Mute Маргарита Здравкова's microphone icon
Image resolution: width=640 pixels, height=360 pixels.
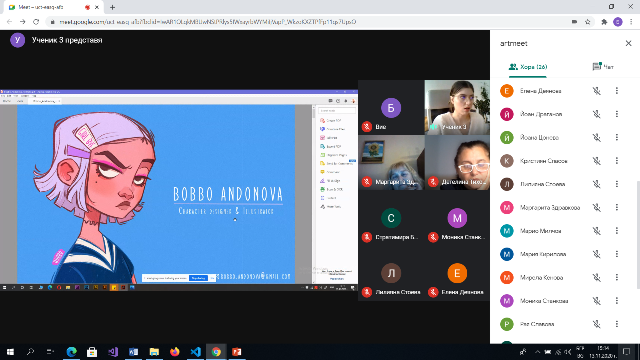(x=596, y=207)
